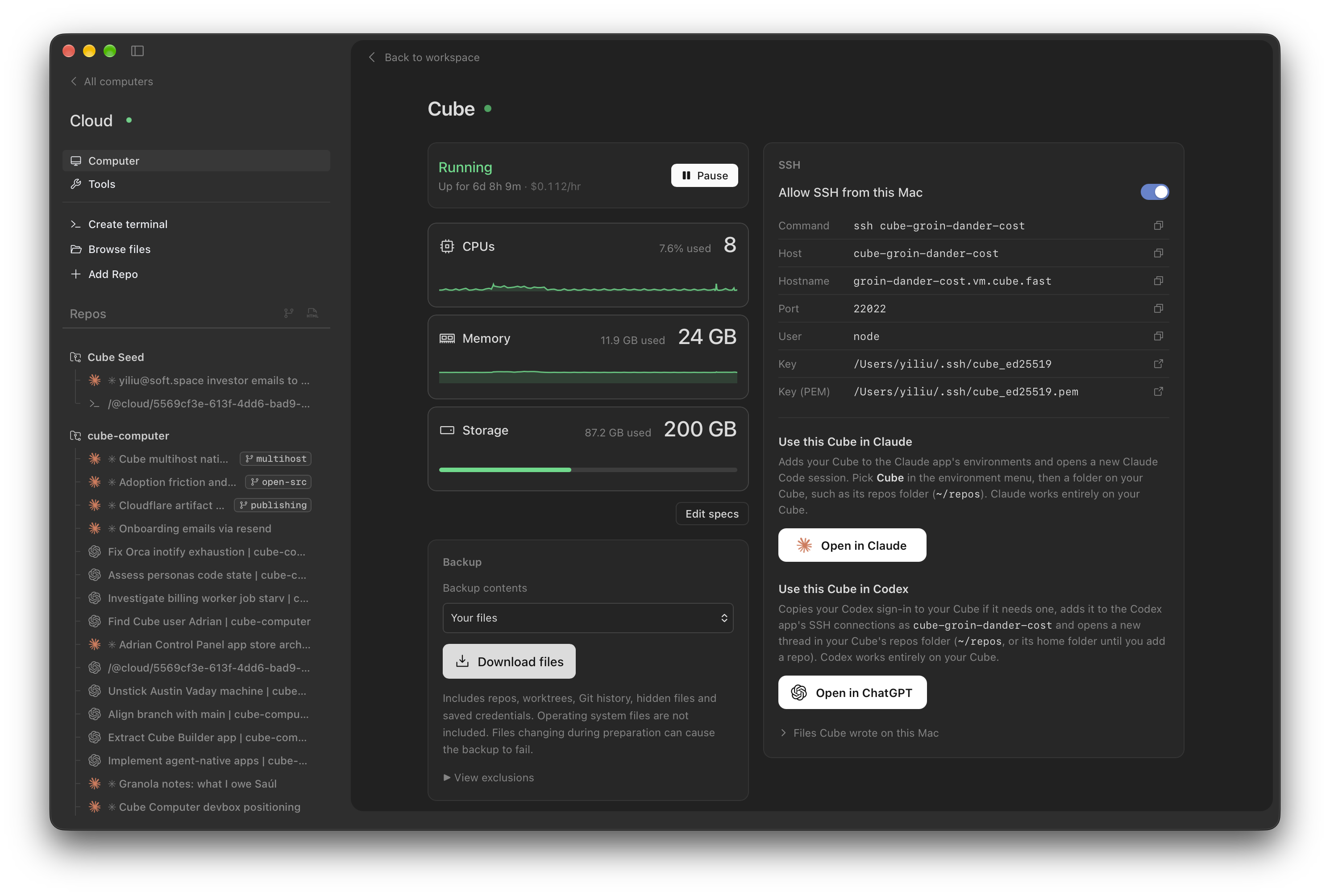Click the Cube Seed repo icon
The height and width of the screenshot is (896, 1330).
tap(75, 357)
